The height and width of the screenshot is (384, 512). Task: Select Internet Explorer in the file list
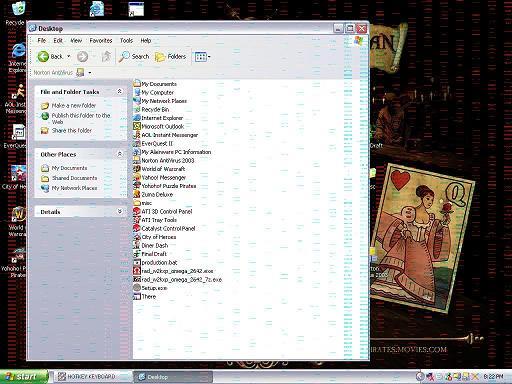coord(158,118)
